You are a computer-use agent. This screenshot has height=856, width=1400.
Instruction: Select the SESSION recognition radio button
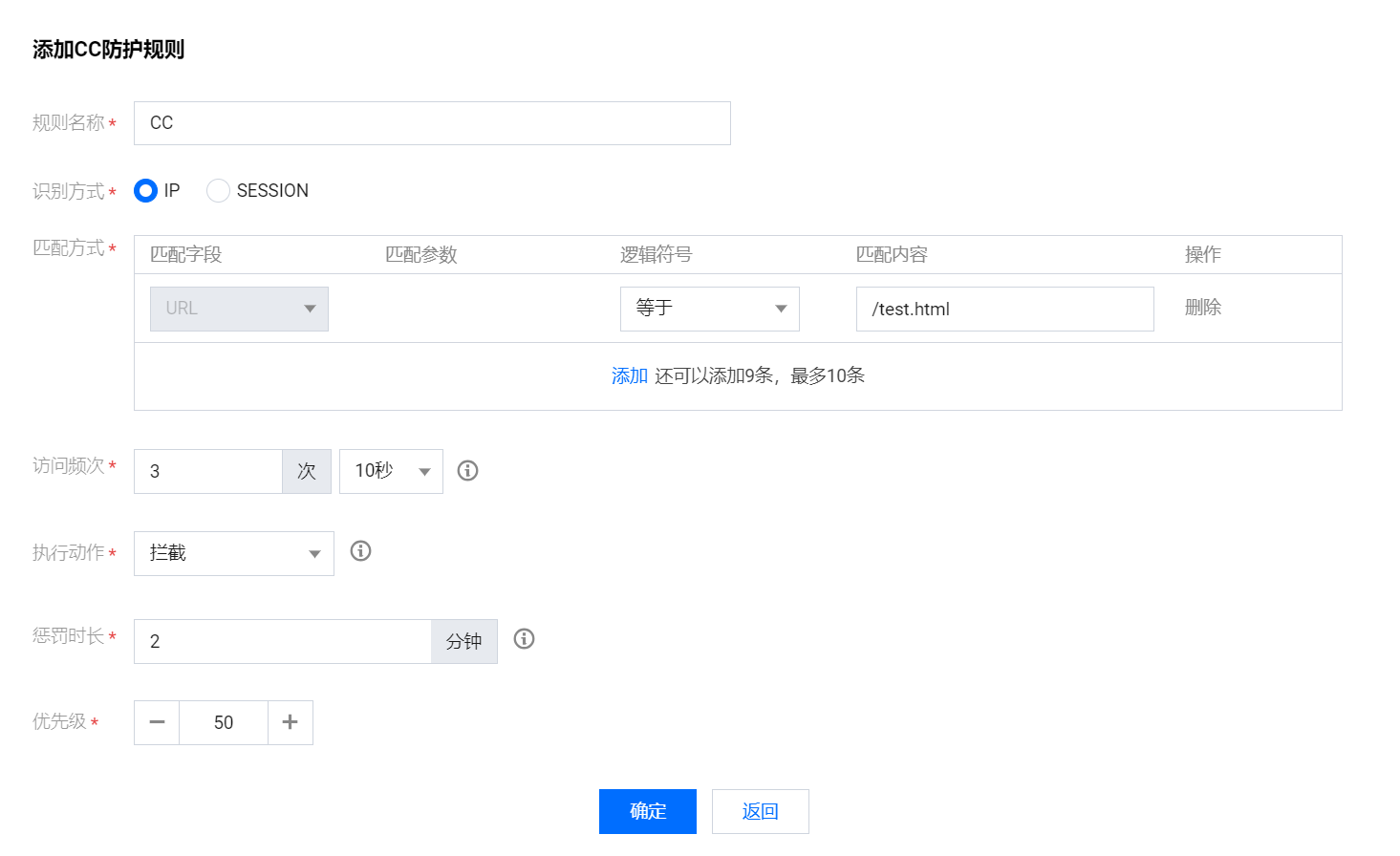click(219, 191)
